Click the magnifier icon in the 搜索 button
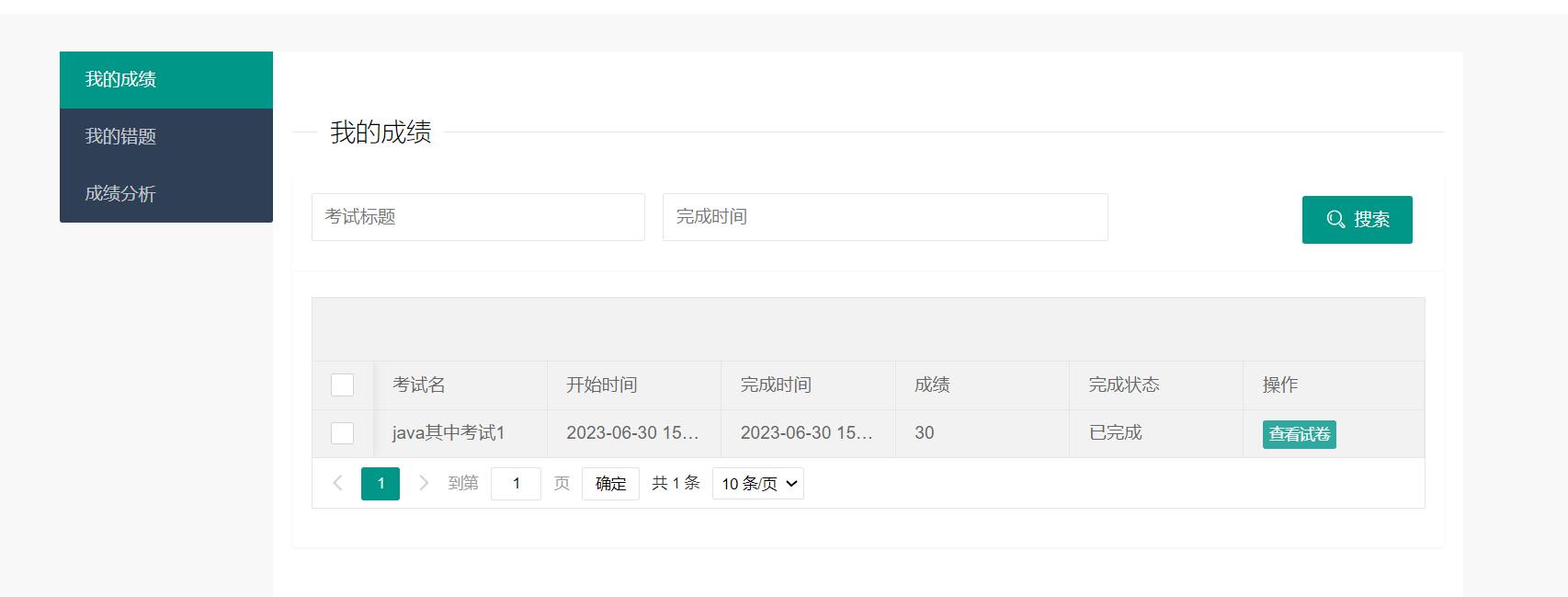1568x597 pixels. coord(1335,220)
